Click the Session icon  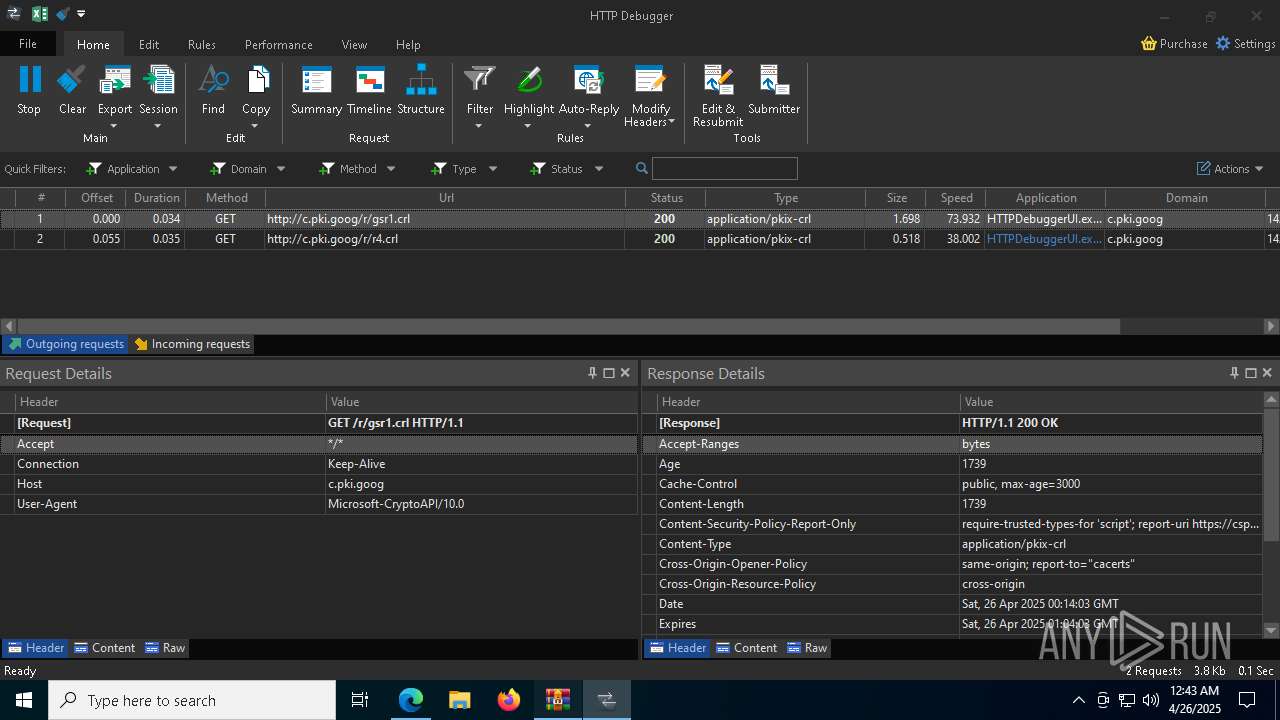coord(158,80)
